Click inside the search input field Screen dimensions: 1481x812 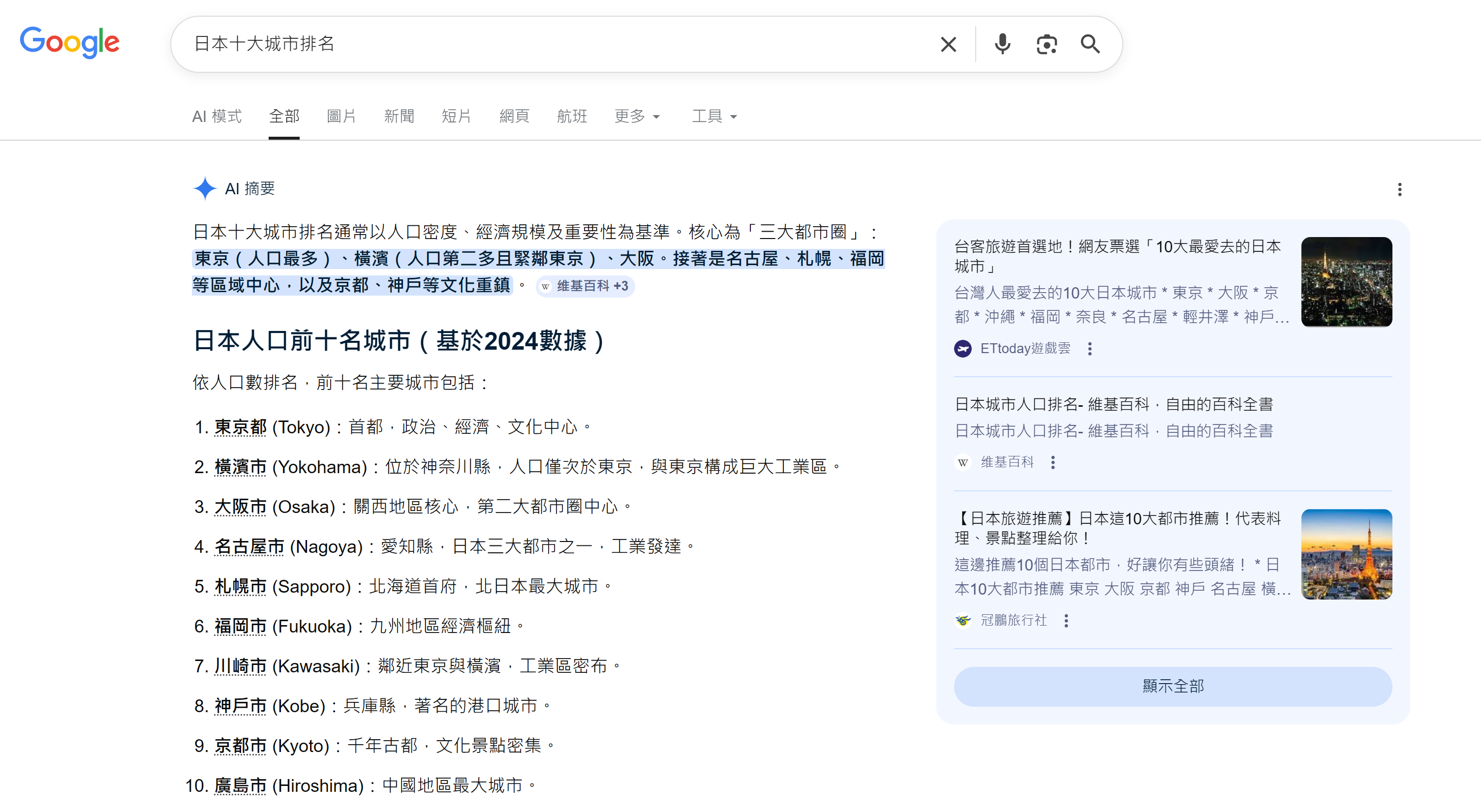click(518, 44)
